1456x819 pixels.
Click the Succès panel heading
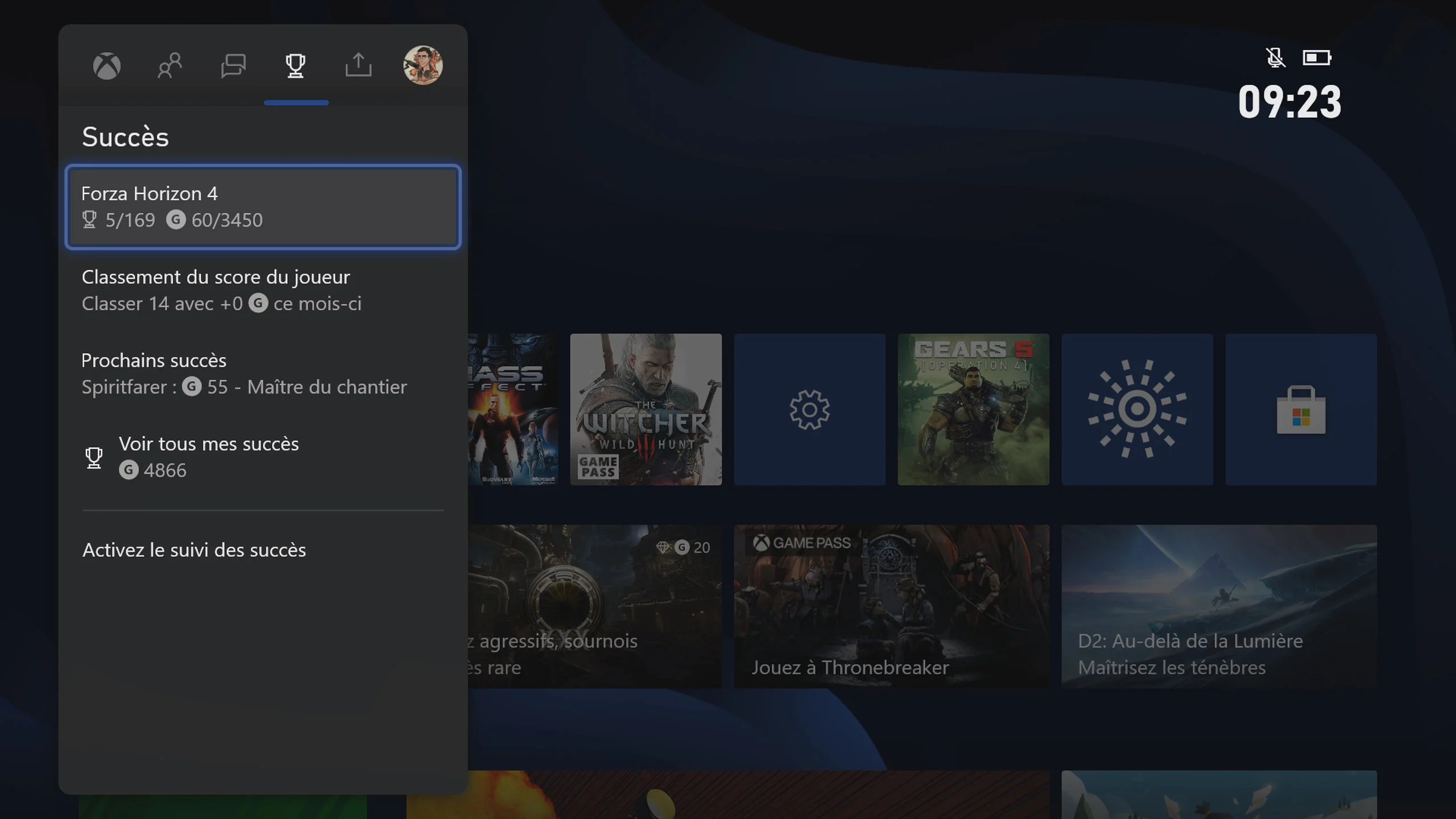(x=125, y=137)
